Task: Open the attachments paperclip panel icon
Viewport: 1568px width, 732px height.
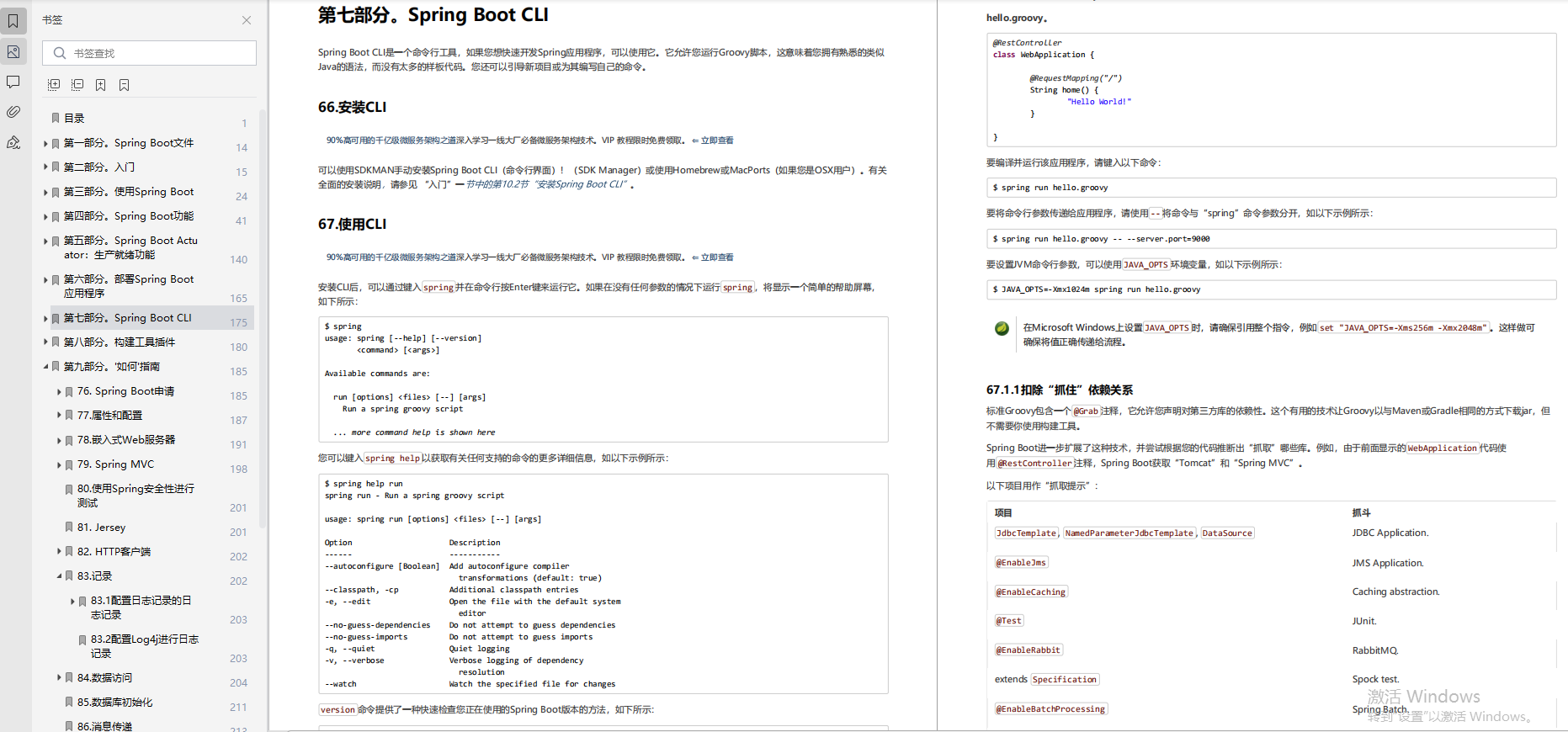Action: 13,112
